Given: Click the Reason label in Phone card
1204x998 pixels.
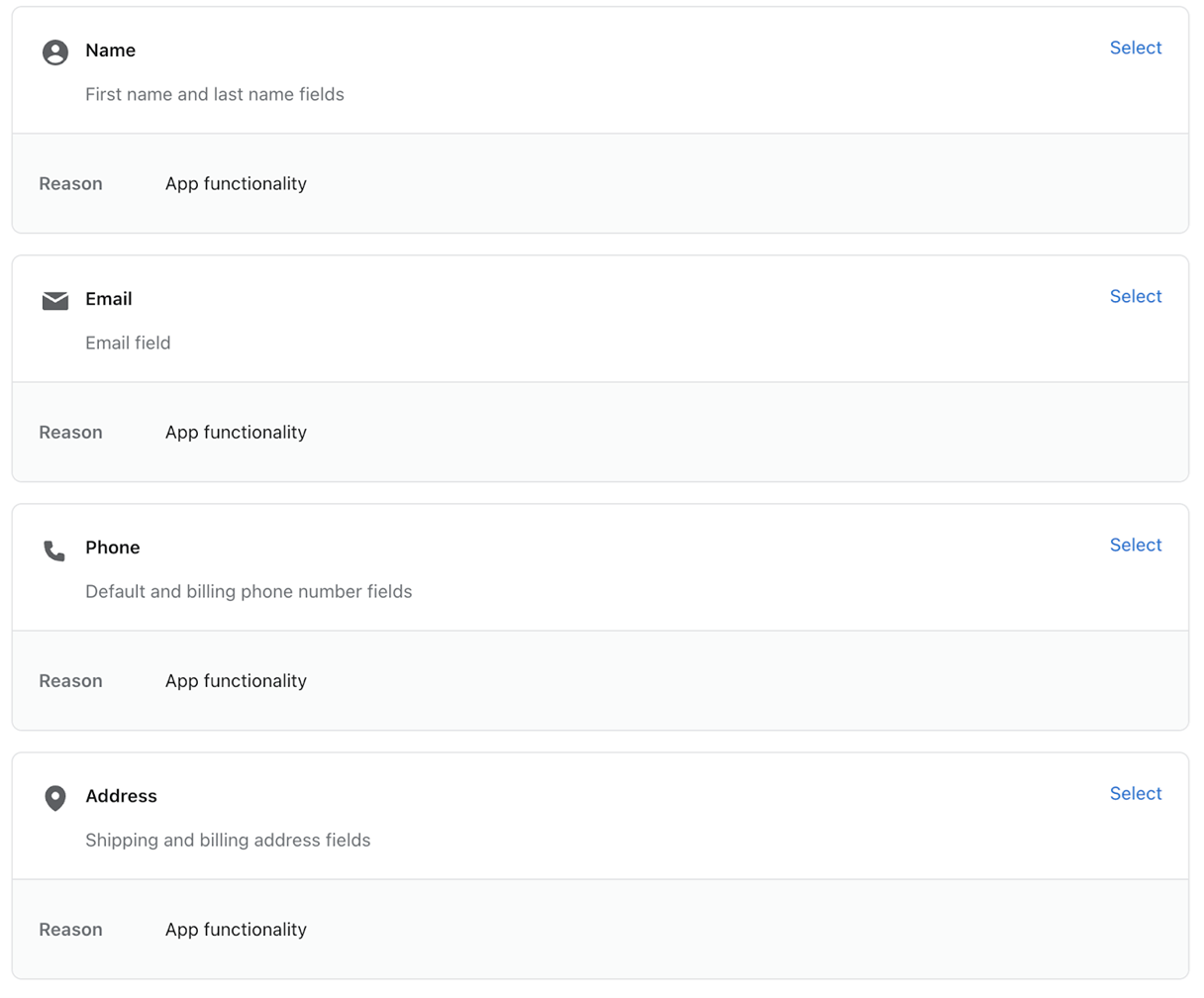Looking at the screenshot, I should (70, 681).
